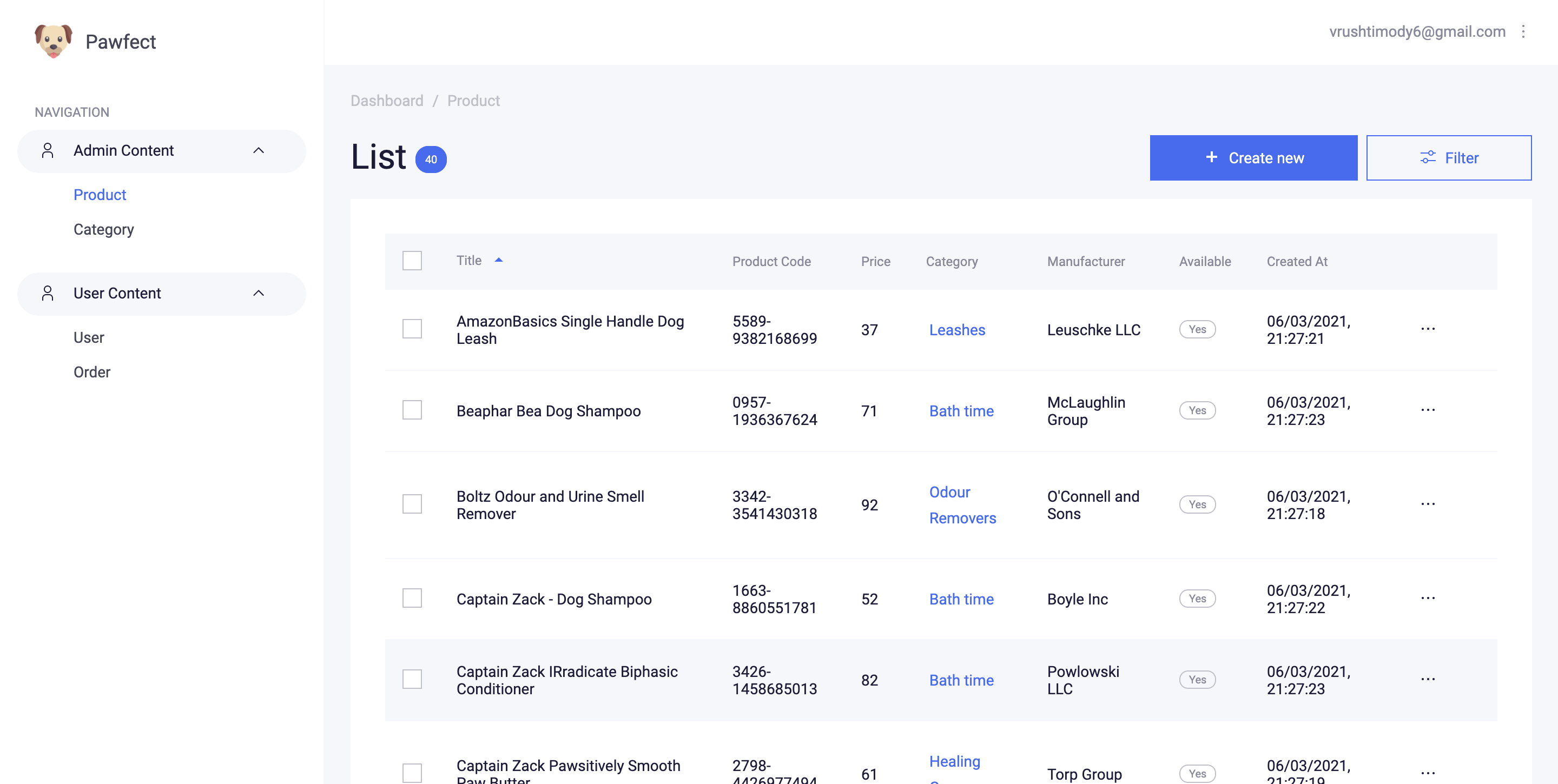
Task: Collapse the Admin Content section
Action: [x=258, y=150]
